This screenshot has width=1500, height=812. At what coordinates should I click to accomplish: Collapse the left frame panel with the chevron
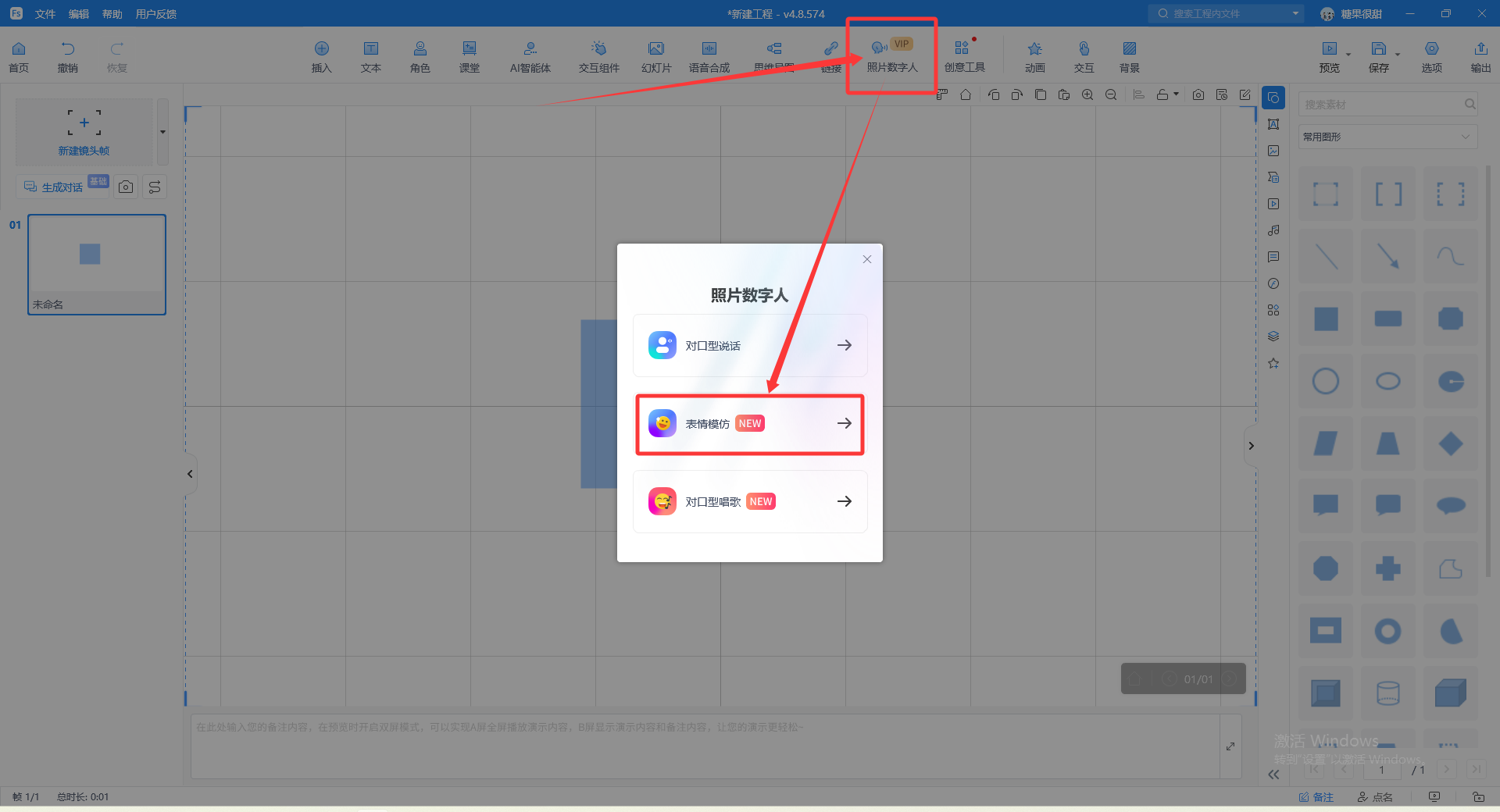point(190,474)
